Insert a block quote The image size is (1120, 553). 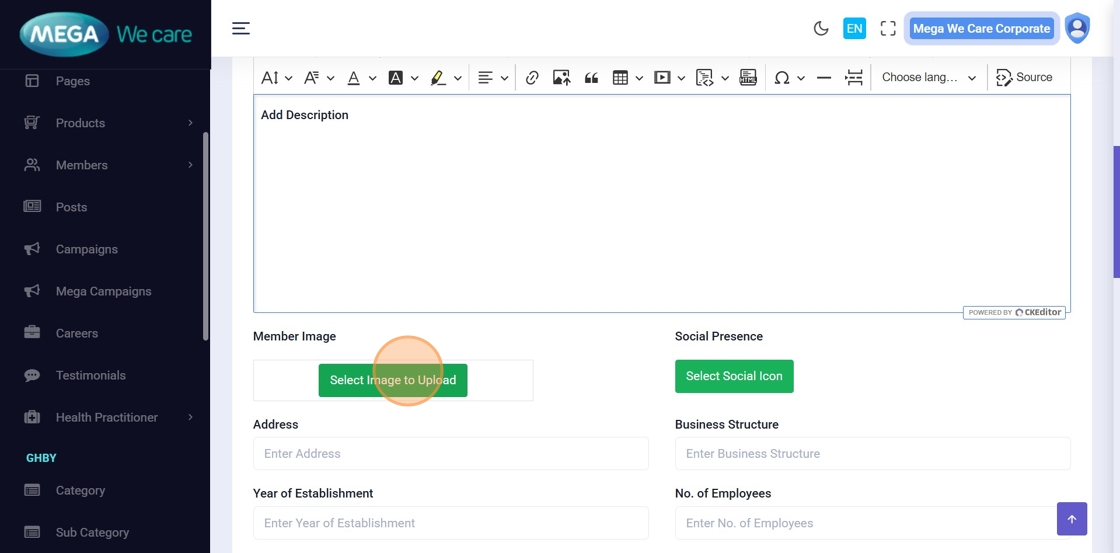coord(591,78)
